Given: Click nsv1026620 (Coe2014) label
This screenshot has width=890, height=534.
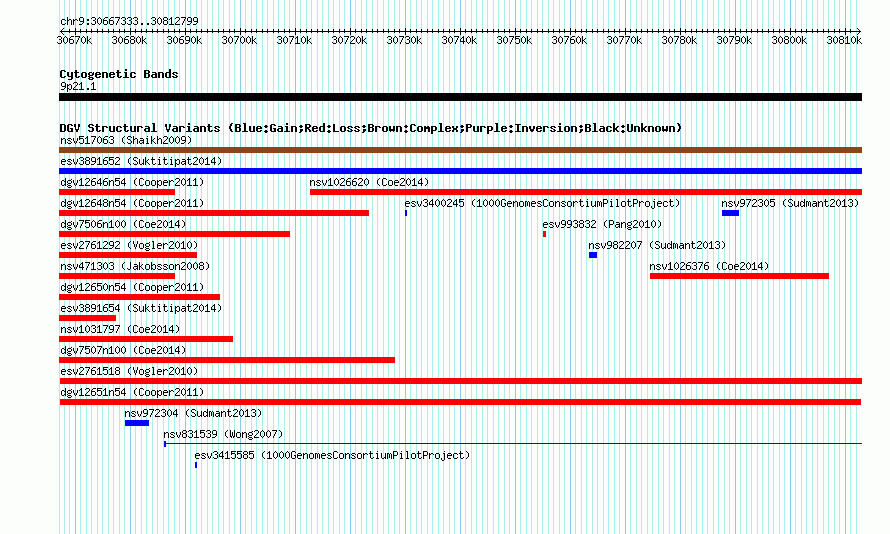Looking at the screenshot, I should click(x=369, y=182).
